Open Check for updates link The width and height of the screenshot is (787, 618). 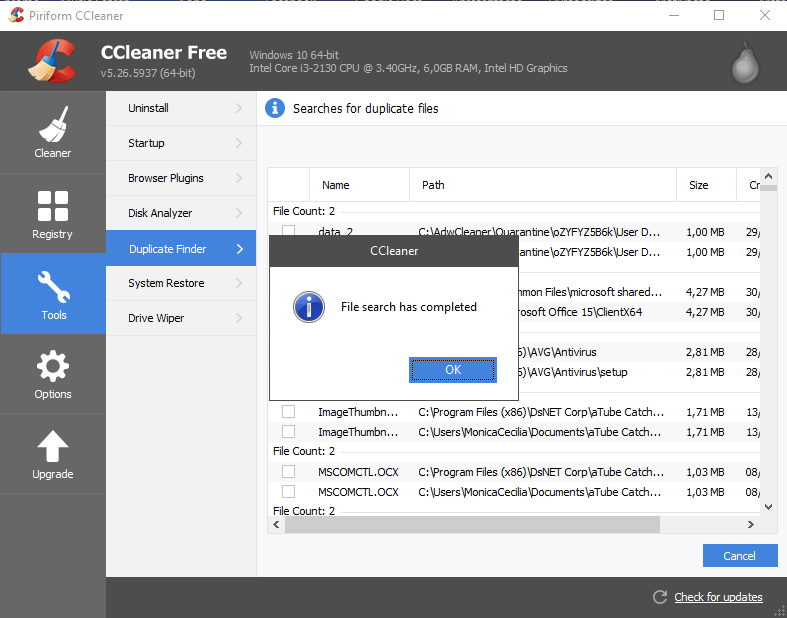click(718, 597)
